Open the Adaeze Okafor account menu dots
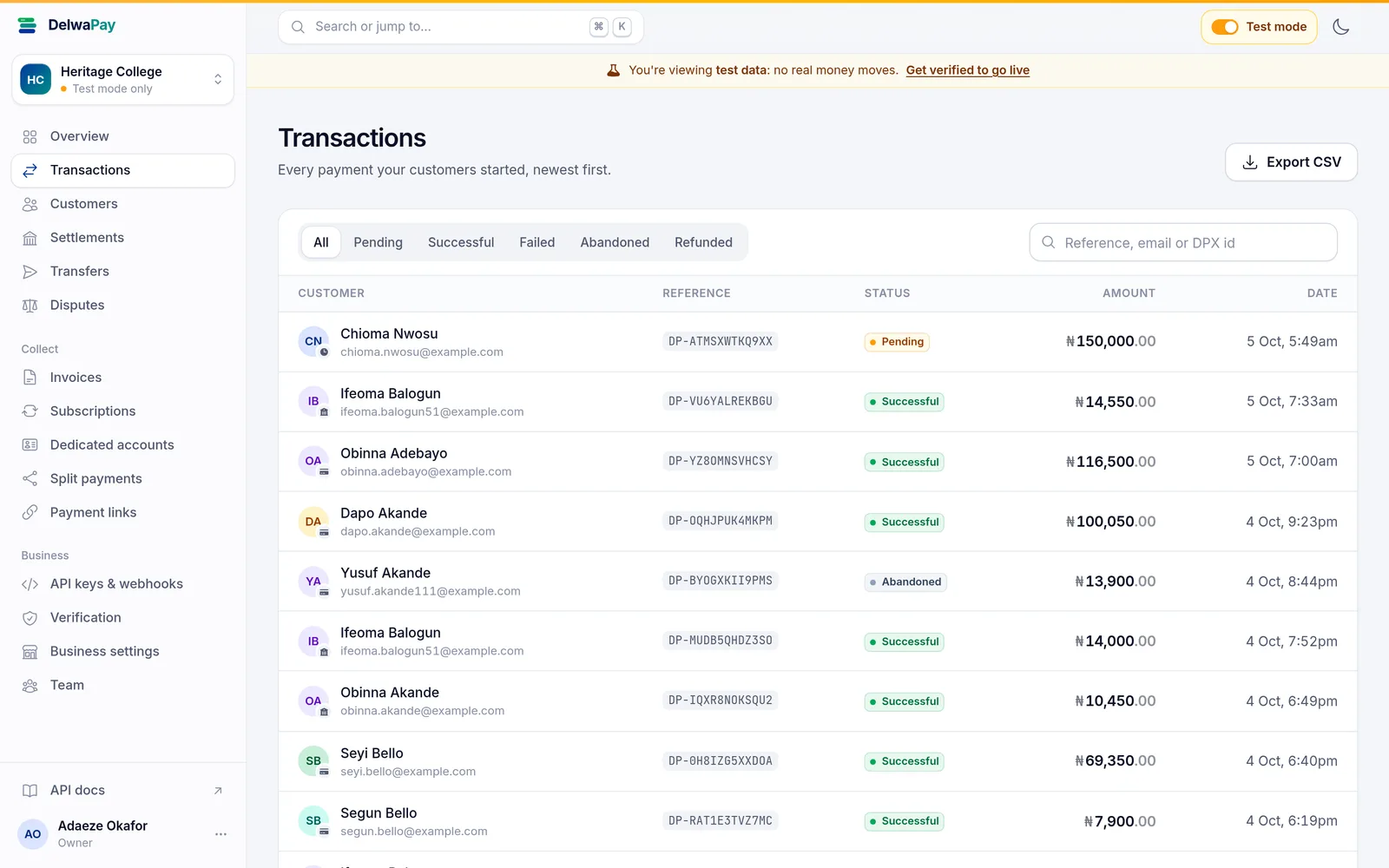 [221, 834]
